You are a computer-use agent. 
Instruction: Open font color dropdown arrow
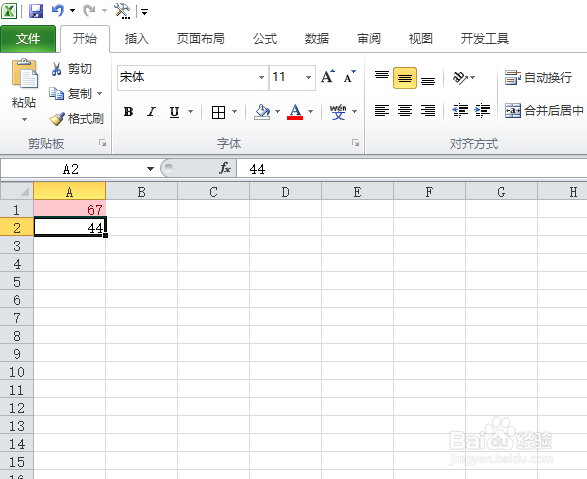point(310,112)
